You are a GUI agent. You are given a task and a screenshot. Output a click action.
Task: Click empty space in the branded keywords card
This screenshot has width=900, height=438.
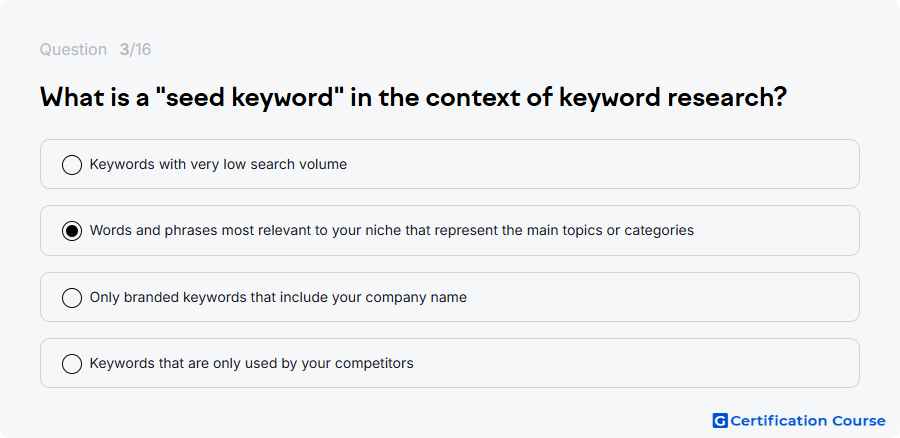[x=660, y=298]
